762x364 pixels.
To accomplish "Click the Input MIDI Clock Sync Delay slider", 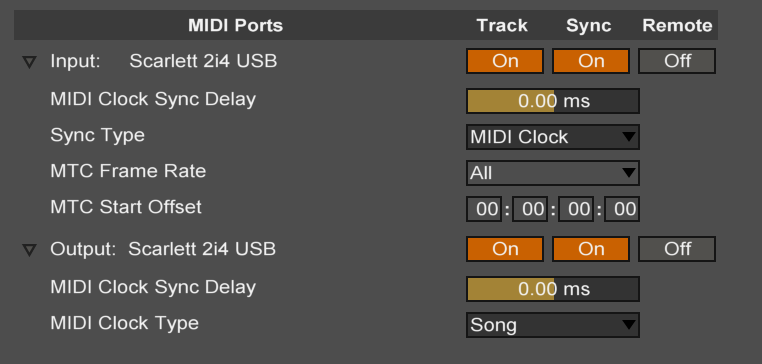I will pos(553,101).
